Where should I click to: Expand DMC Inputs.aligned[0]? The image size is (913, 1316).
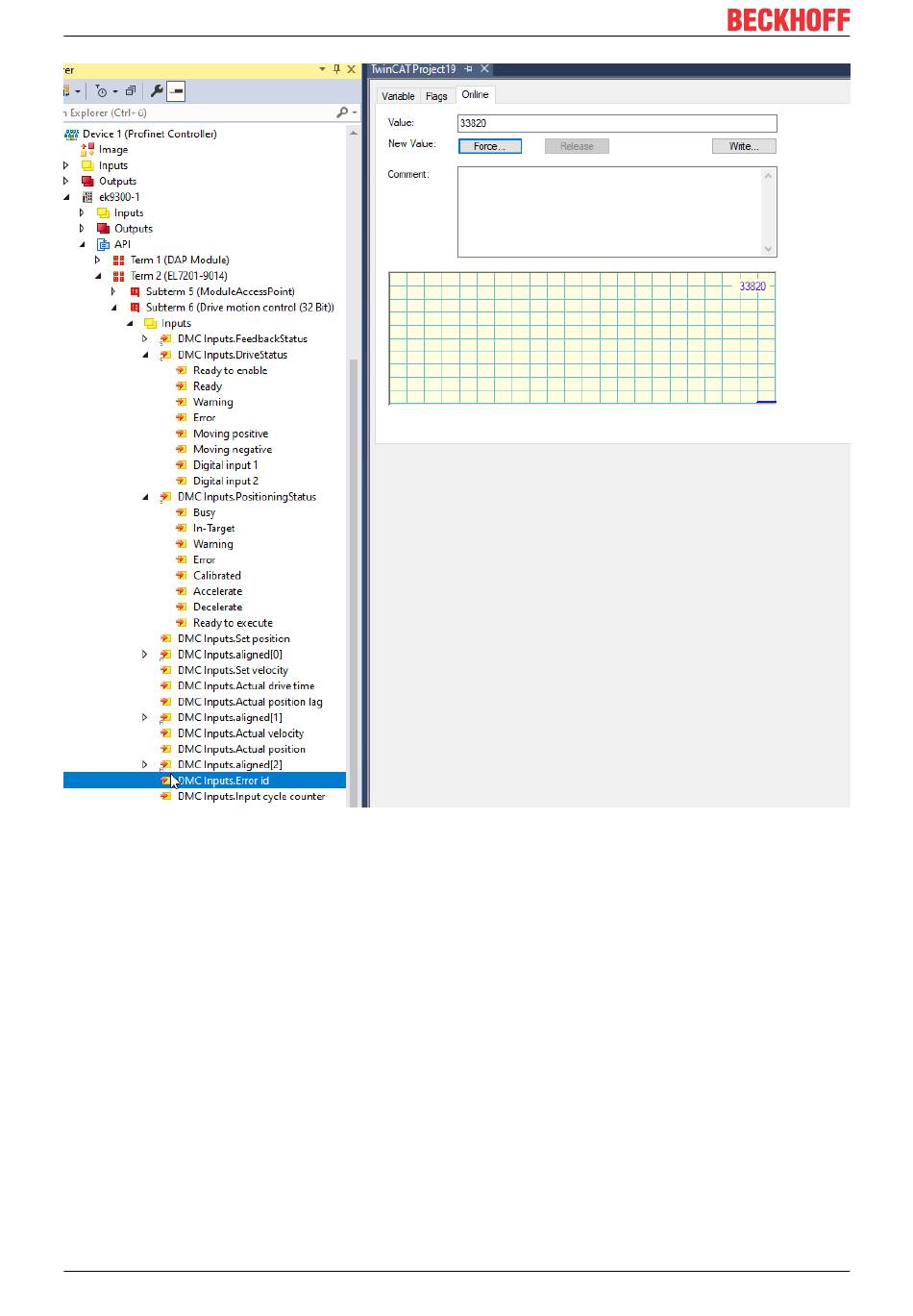point(145,655)
